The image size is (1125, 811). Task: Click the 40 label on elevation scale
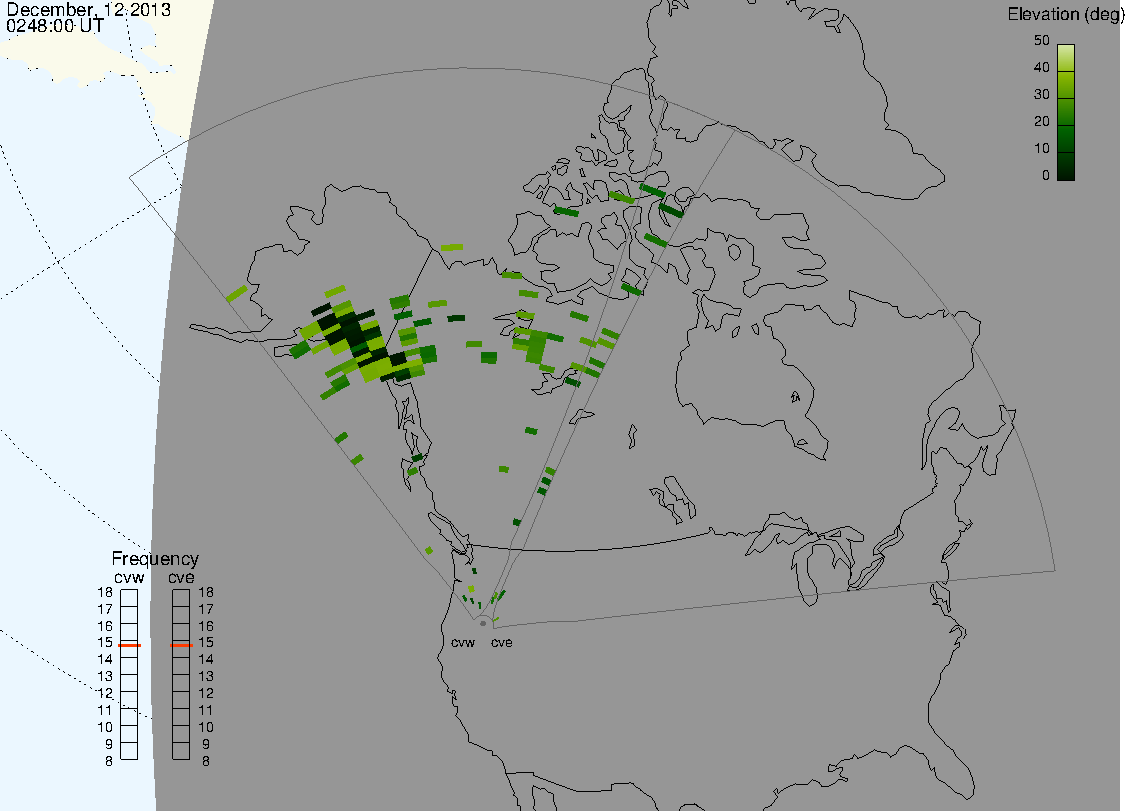tap(1042, 67)
